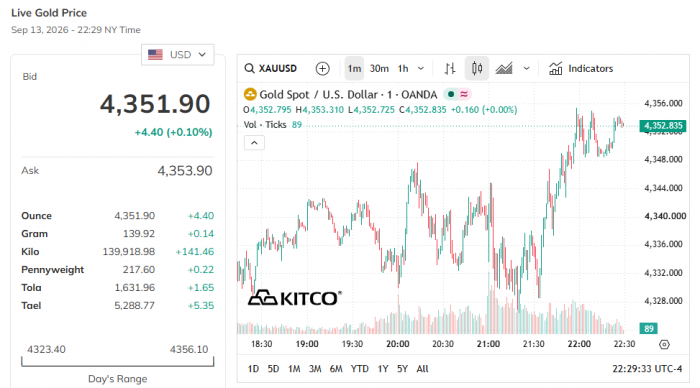Click the 21:00 time axis label
This screenshot has width=700, height=388.
tap(488, 344)
